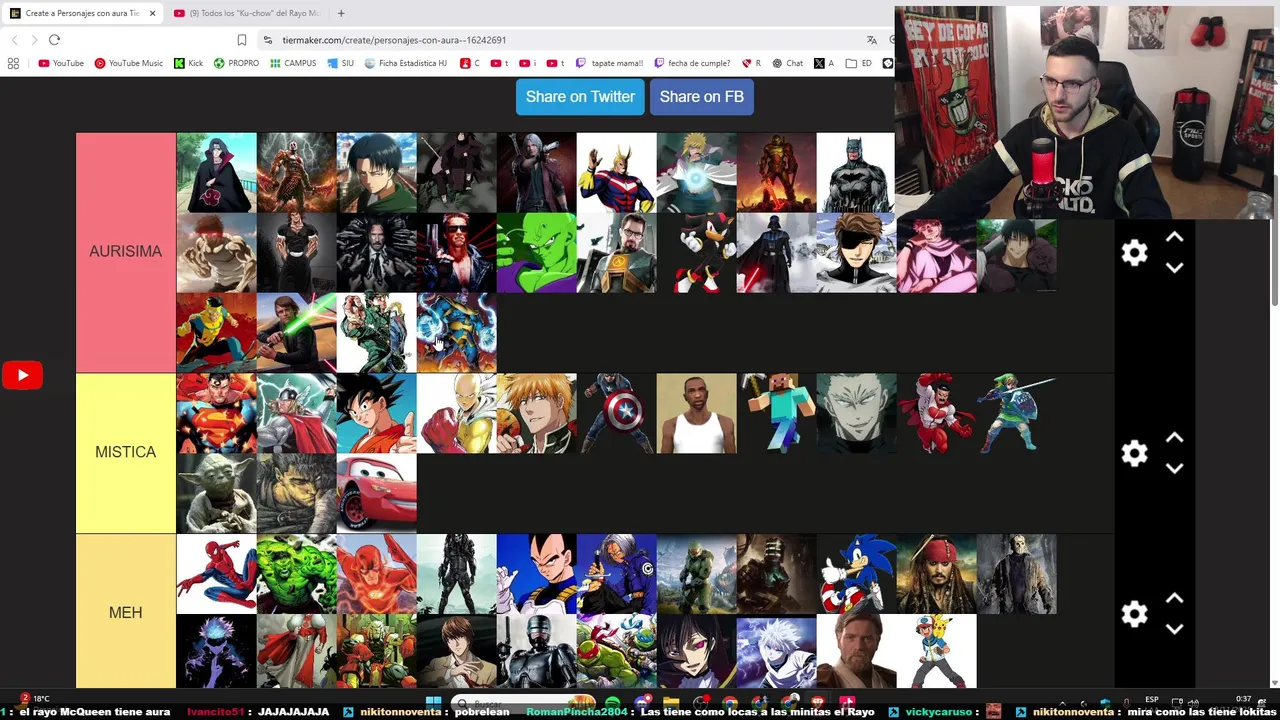Open the ED bookmarks folder
This screenshot has height=720, width=1280.
pyautogui.click(x=858, y=63)
